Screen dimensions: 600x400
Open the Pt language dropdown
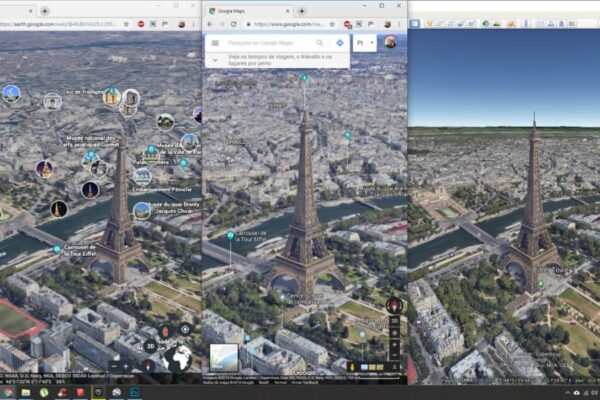pos(364,43)
